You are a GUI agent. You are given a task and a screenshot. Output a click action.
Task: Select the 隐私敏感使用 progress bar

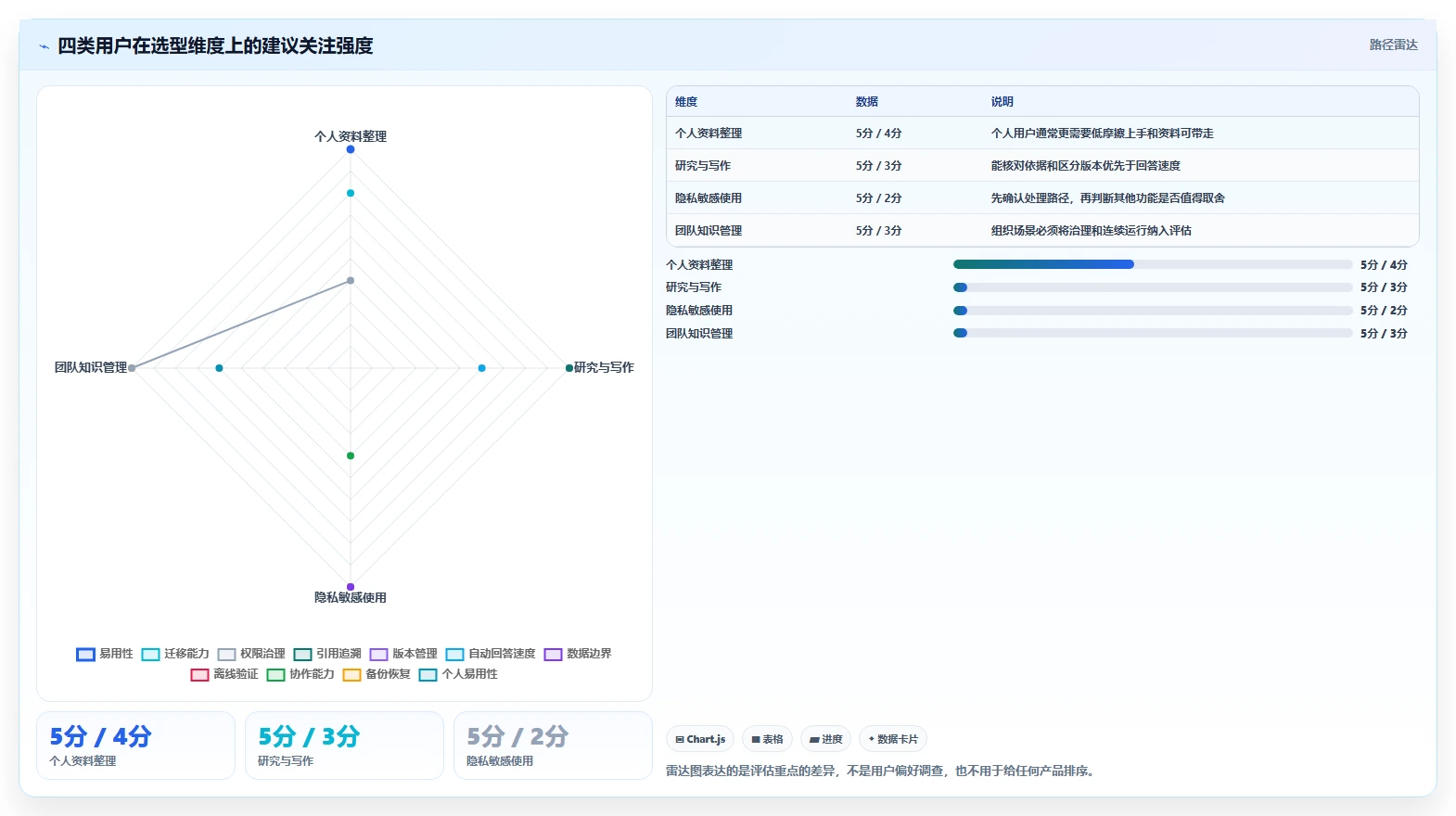[x=1152, y=311]
